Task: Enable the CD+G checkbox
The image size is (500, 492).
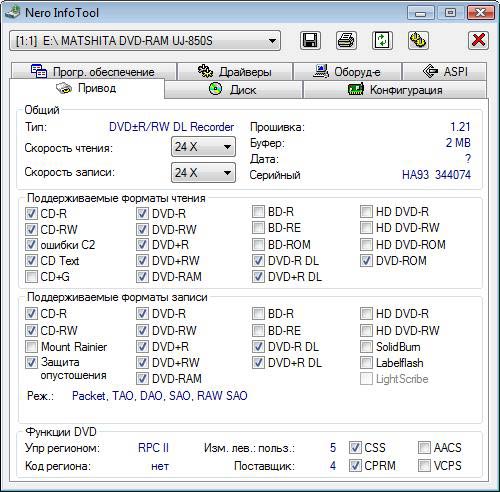Action: [x=31, y=277]
